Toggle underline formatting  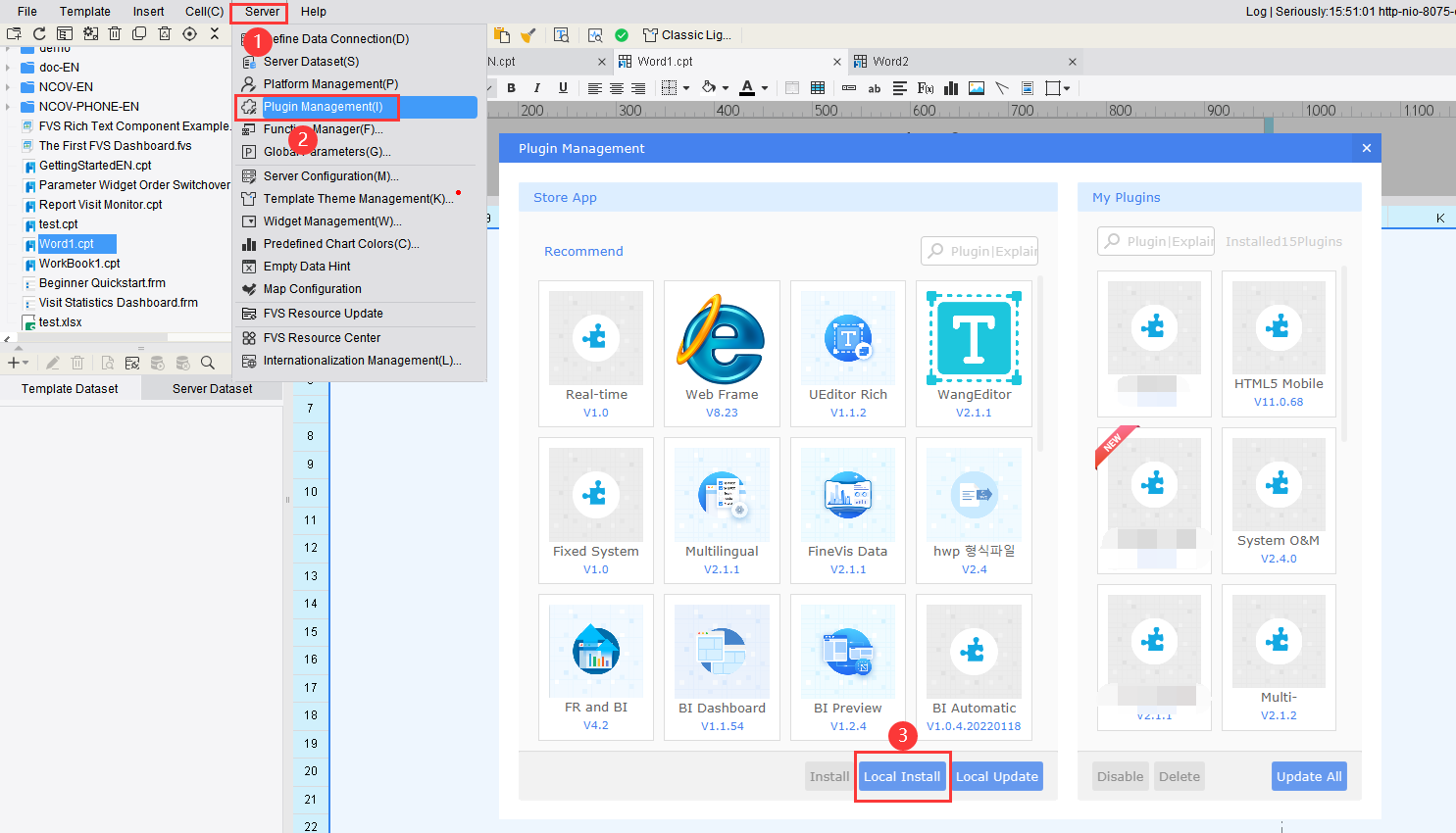[563, 88]
